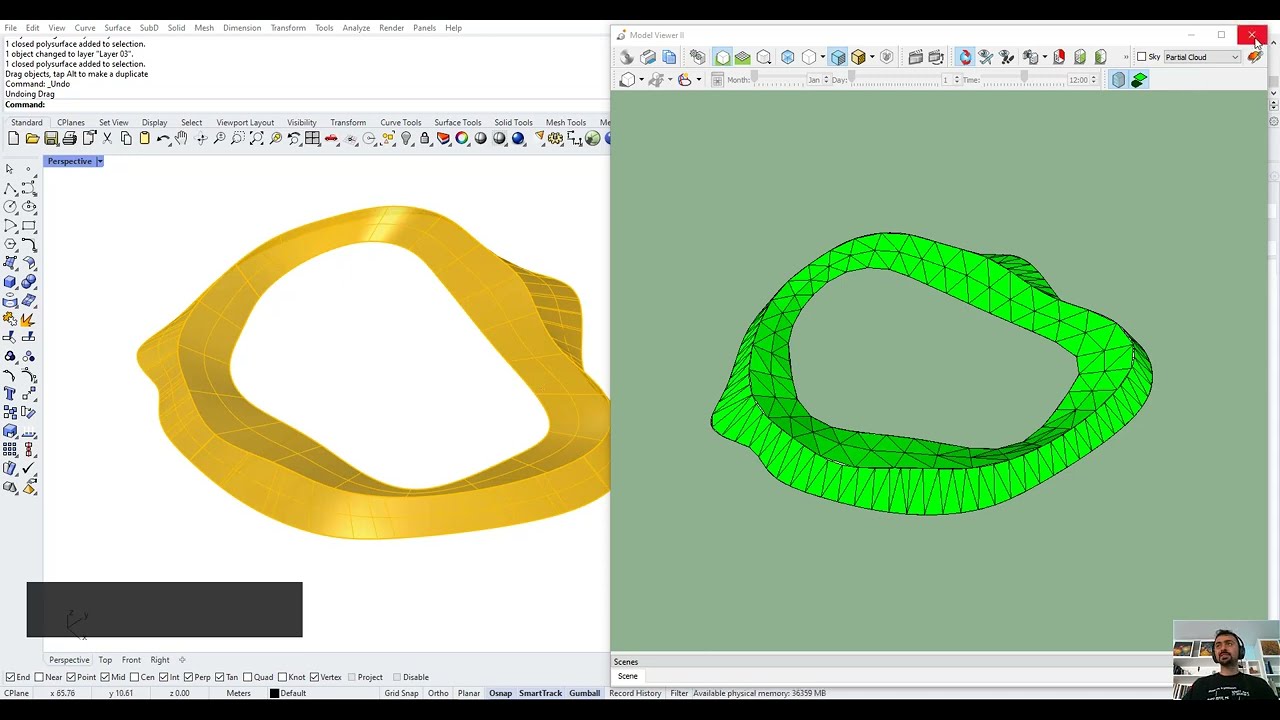Image resolution: width=1280 pixels, height=720 pixels.
Task: Click the Print icon in Standard toolbar
Action: pyautogui.click(x=70, y=138)
